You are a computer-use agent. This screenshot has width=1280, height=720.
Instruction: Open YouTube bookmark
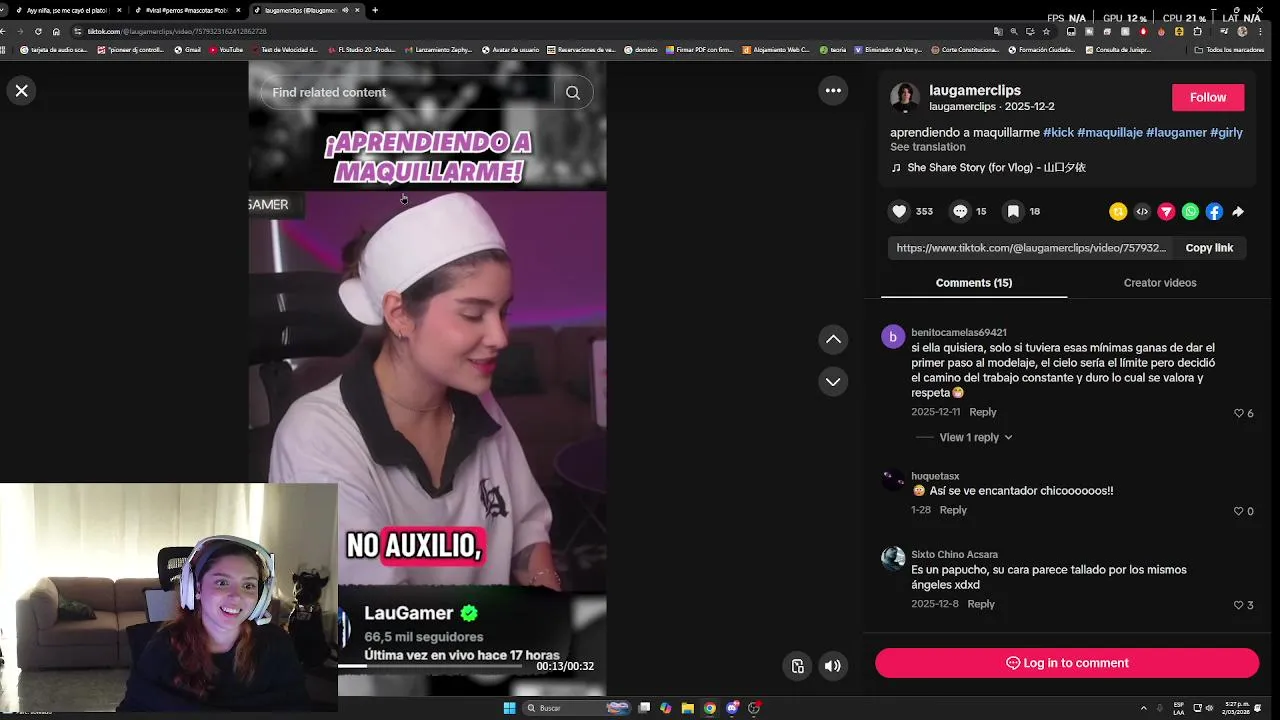[x=226, y=49]
